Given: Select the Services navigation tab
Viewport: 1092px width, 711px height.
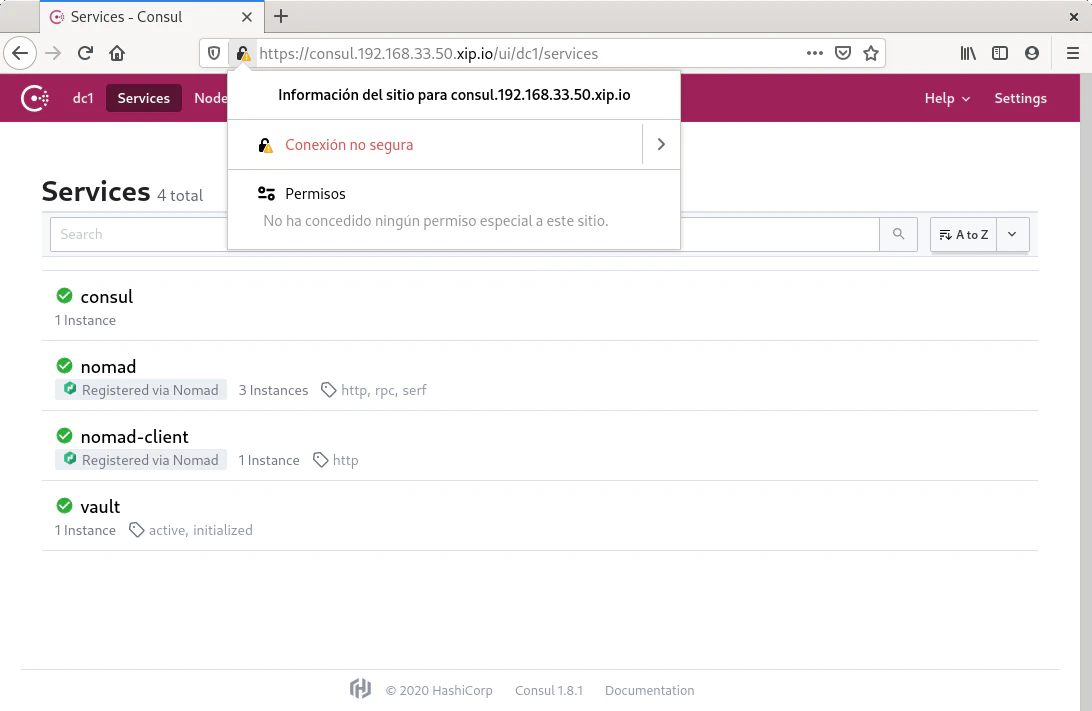Looking at the screenshot, I should [x=144, y=98].
